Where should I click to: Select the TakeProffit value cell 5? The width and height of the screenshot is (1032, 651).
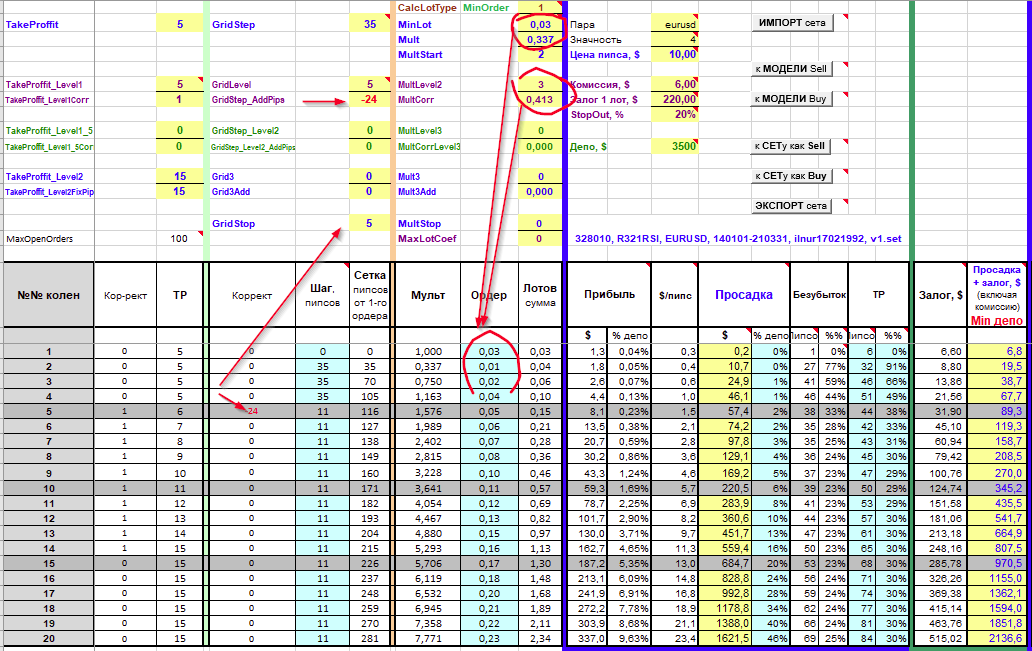[180, 24]
